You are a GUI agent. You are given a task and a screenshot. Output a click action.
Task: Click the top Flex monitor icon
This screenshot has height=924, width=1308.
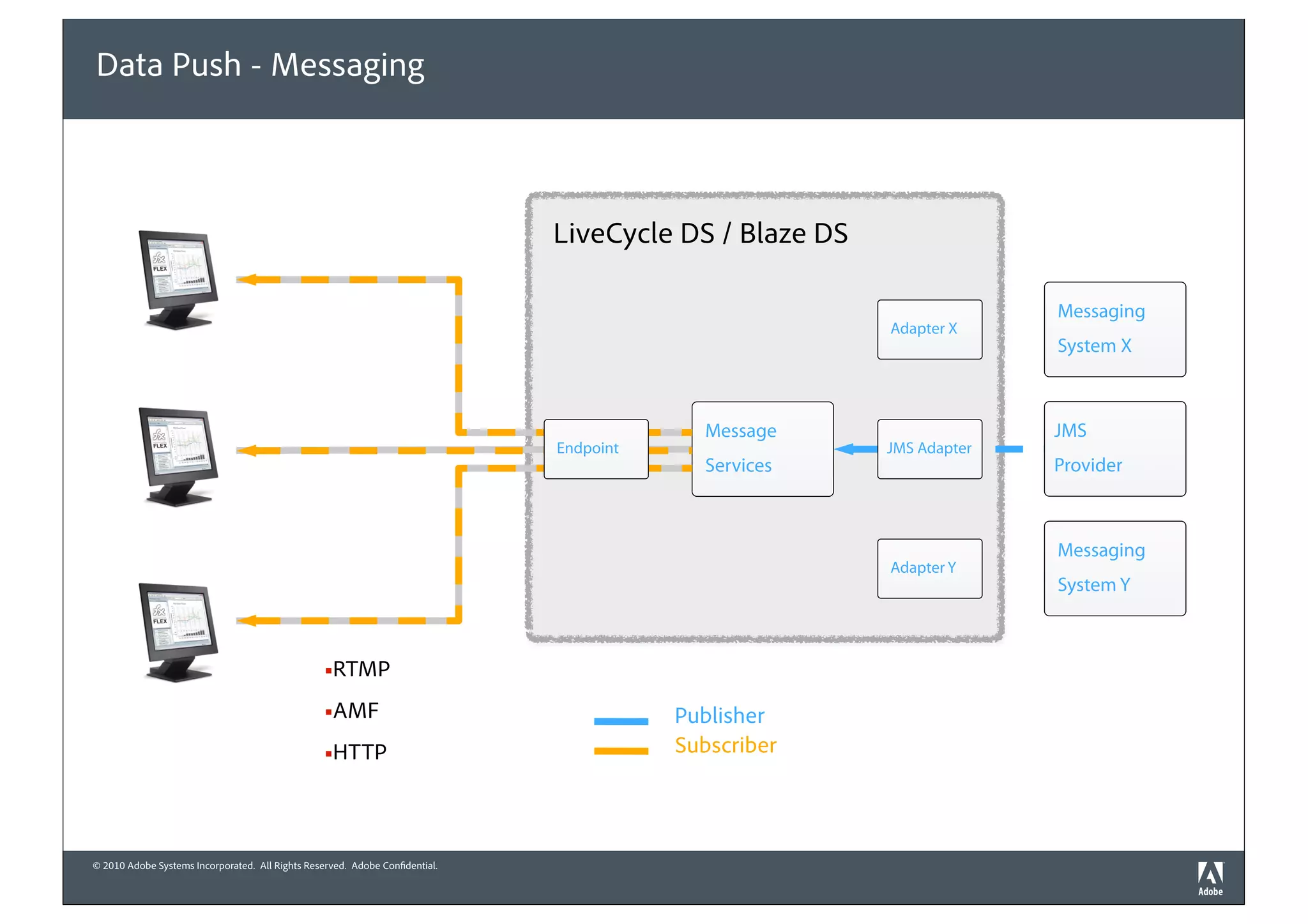pos(178,279)
